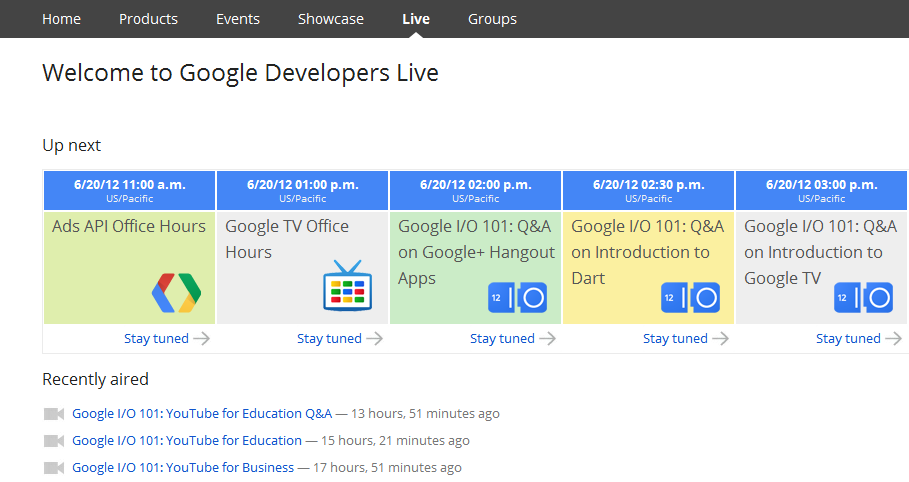
Task: Click Stay tuned under Google TV Office Hours
Action: pos(329,339)
